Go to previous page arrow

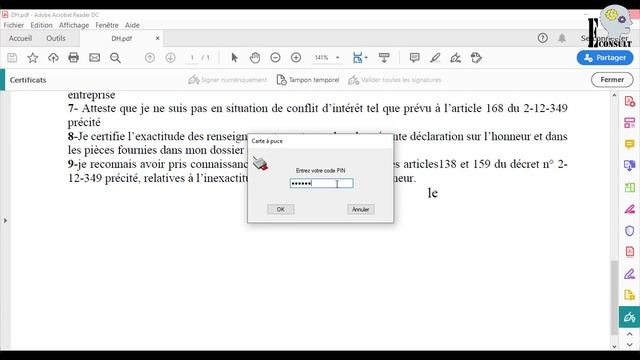click(x=150, y=58)
